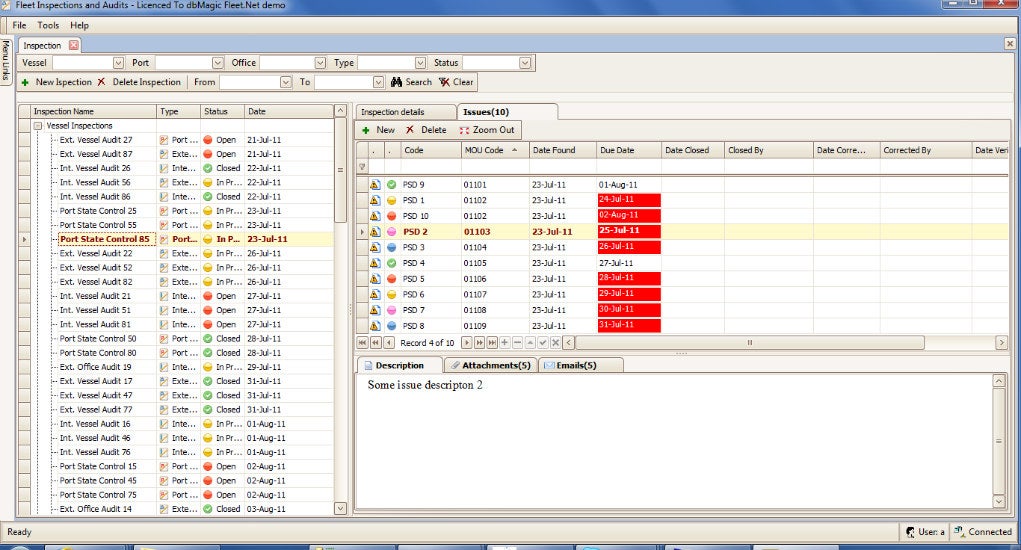Click the binoculars Search icon

pyautogui.click(x=396, y=82)
